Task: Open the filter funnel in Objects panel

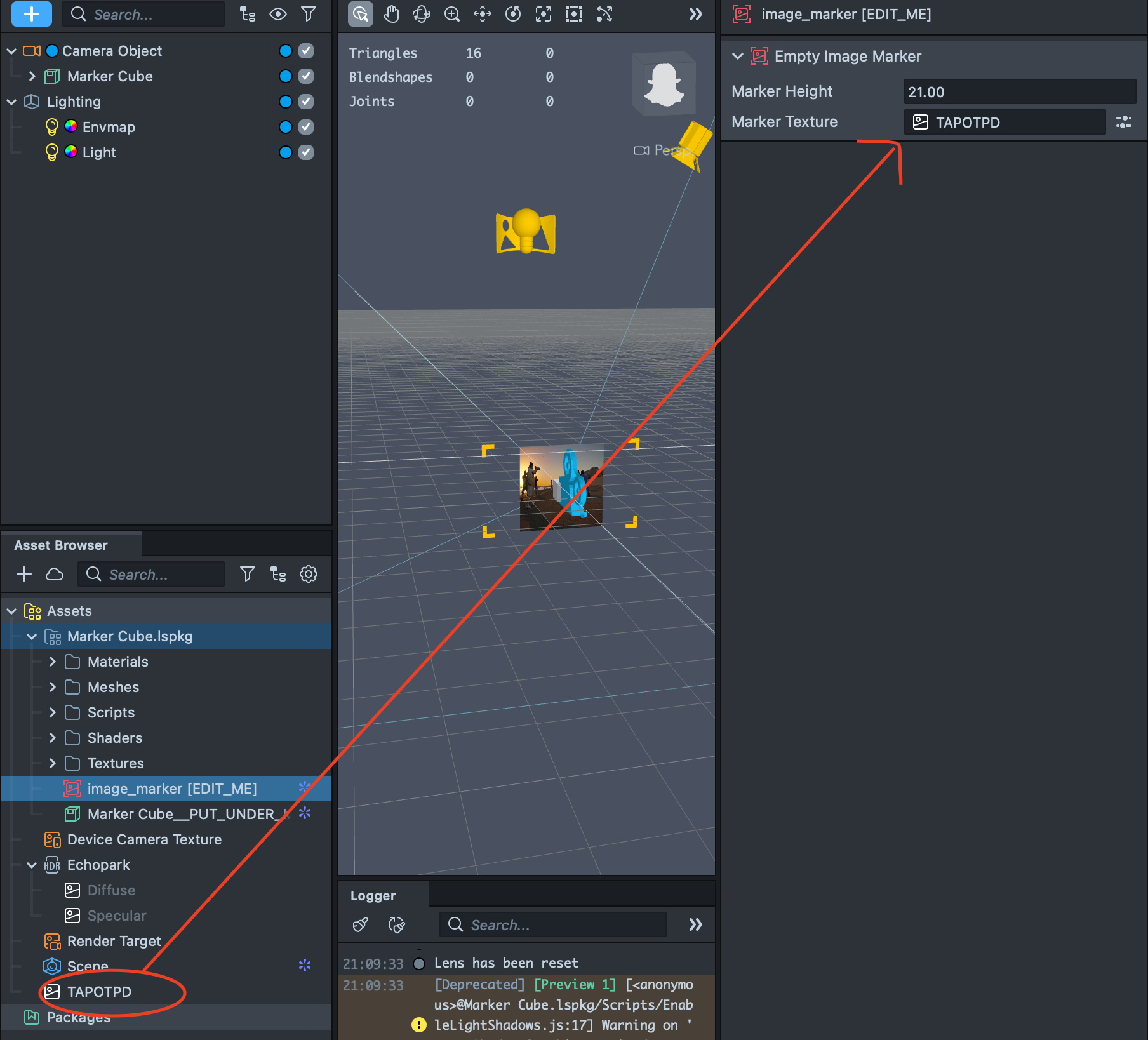Action: click(x=309, y=14)
